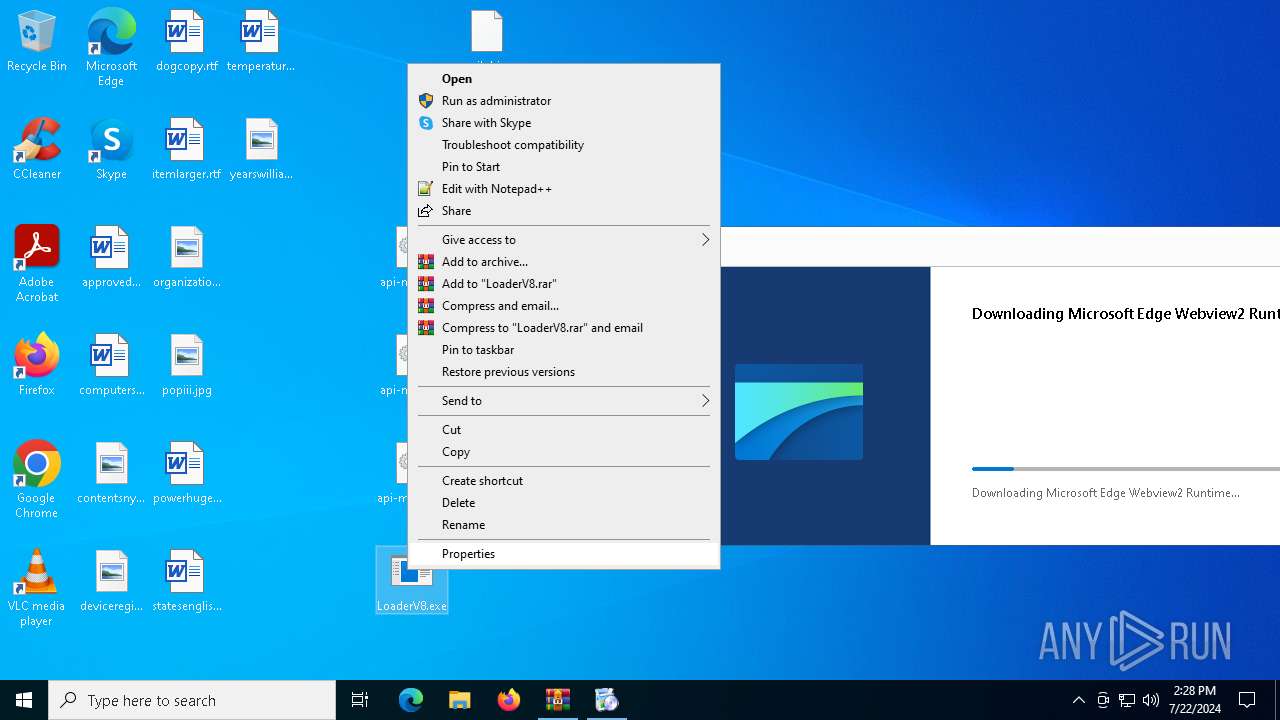1280x720 pixels.
Task: Switch to WinRAR taskbar window
Action: (x=558, y=700)
